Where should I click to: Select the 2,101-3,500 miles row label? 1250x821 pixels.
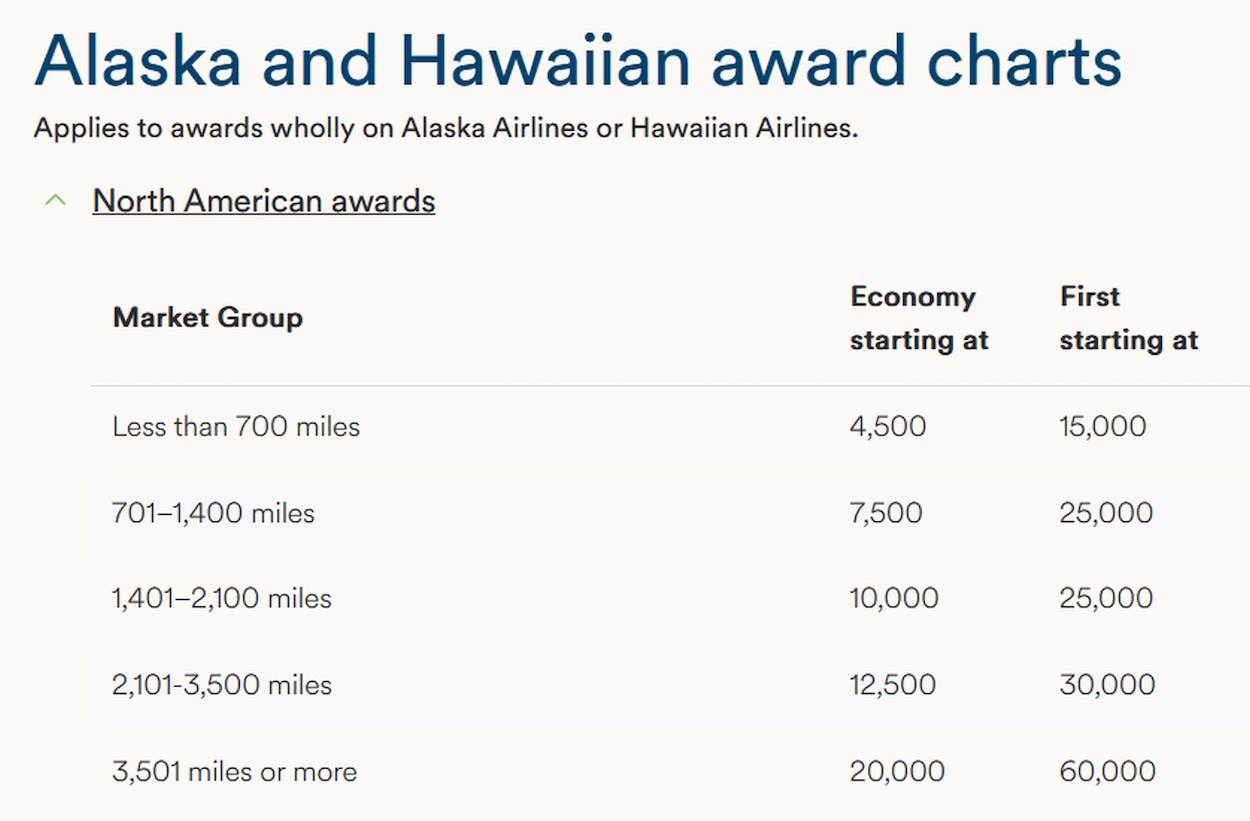tap(222, 685)
